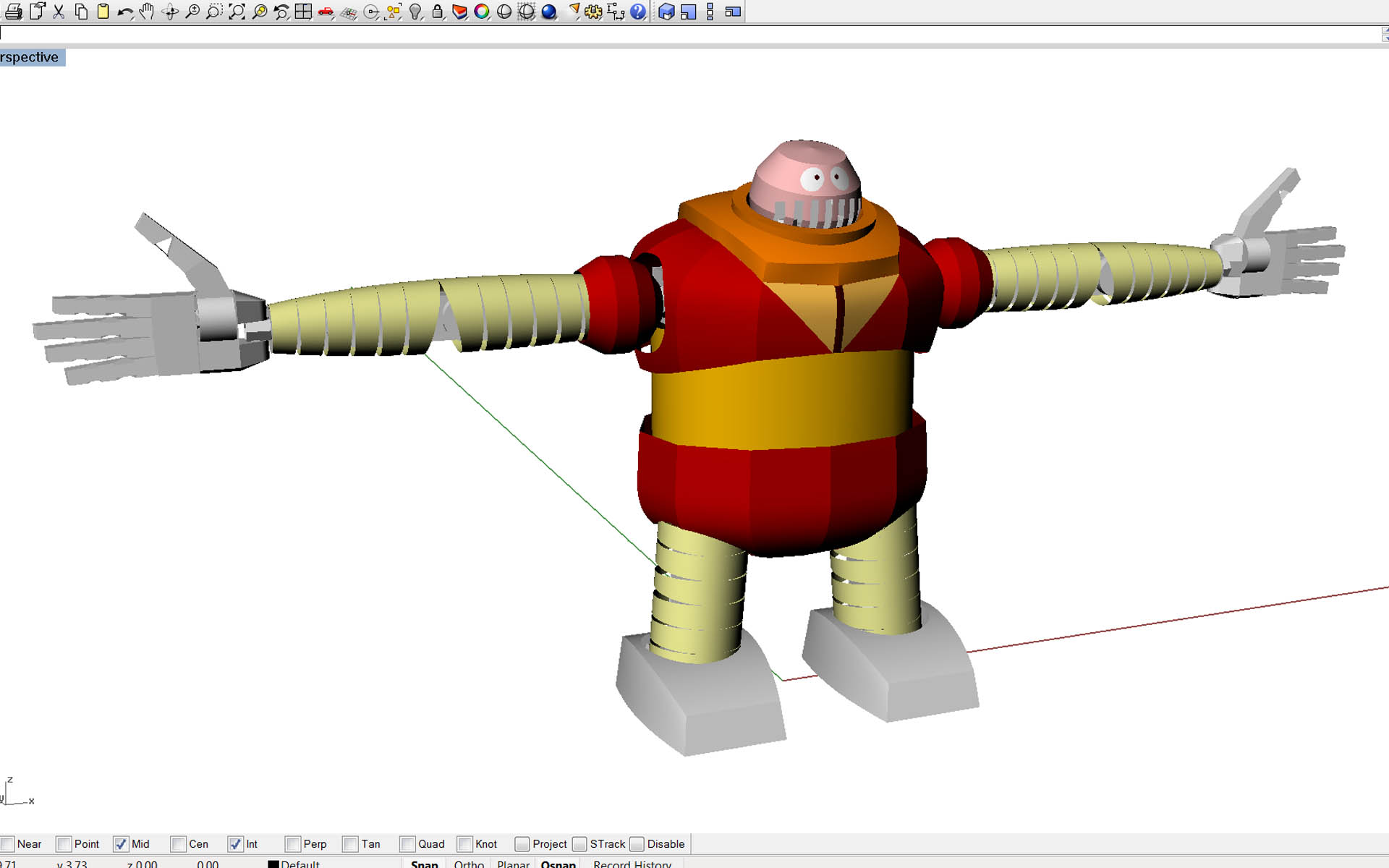Toggle Snap in the status bar
Image resolution: width=1389 pixels, height=868 pixels.
[x=425, y=864]
